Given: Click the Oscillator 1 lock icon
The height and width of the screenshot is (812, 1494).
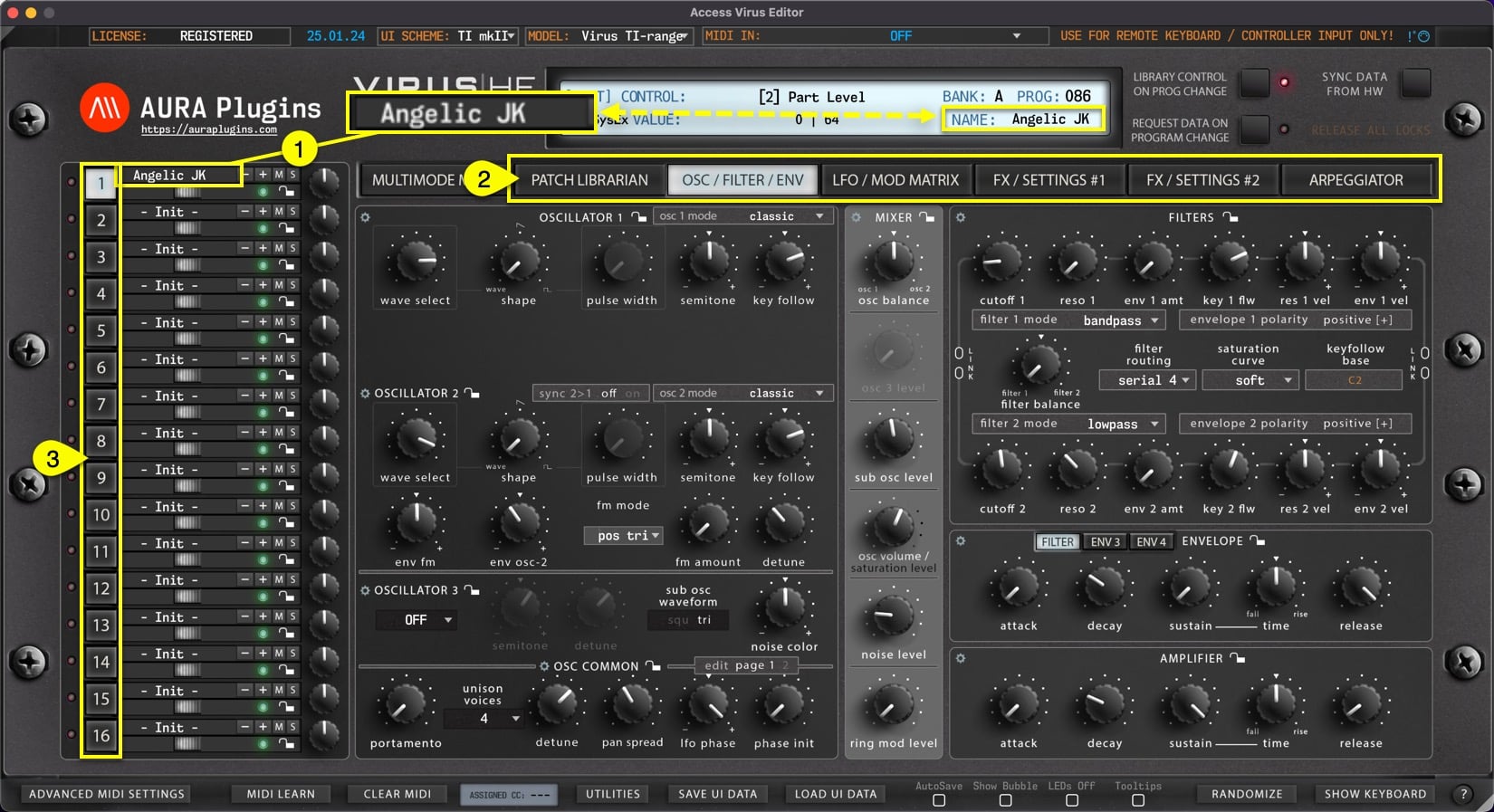Looking at the screenshot, I should [639, 217].
